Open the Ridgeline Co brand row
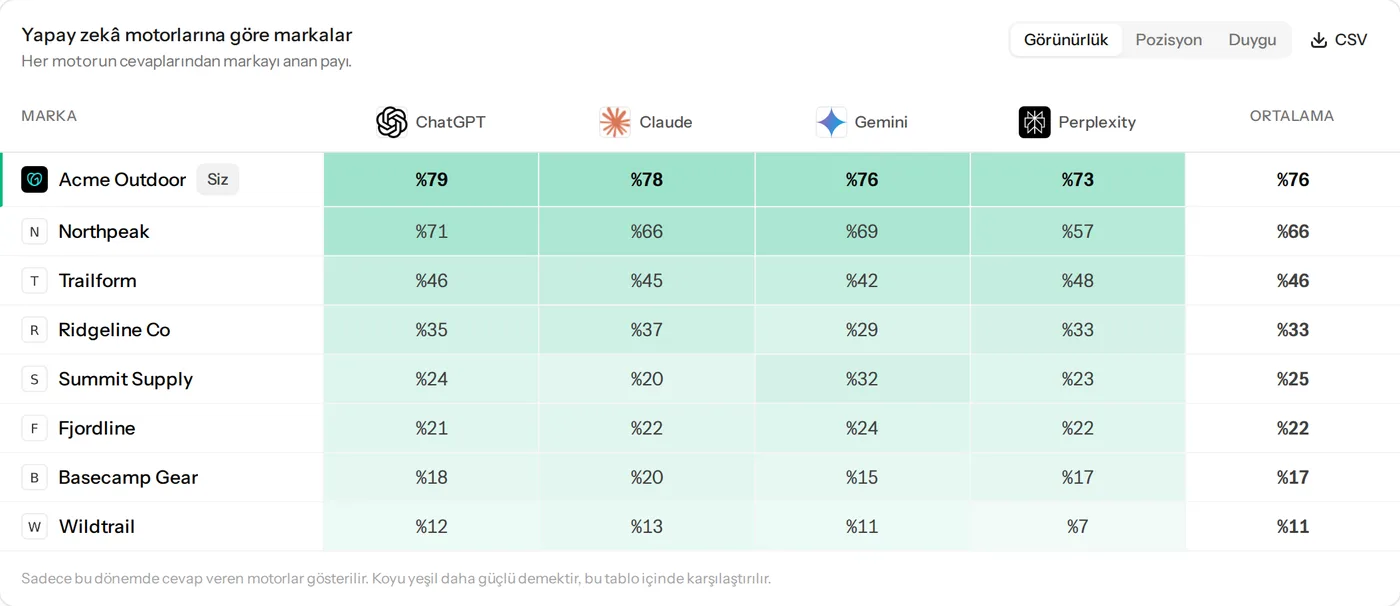 [700, 330]
